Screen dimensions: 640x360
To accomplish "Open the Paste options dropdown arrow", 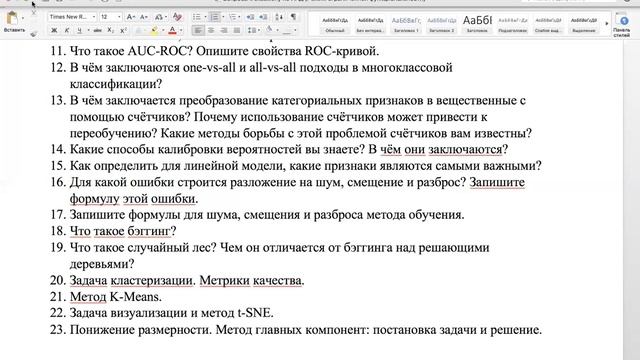I will pyautogui.click(x=23, y=18).
